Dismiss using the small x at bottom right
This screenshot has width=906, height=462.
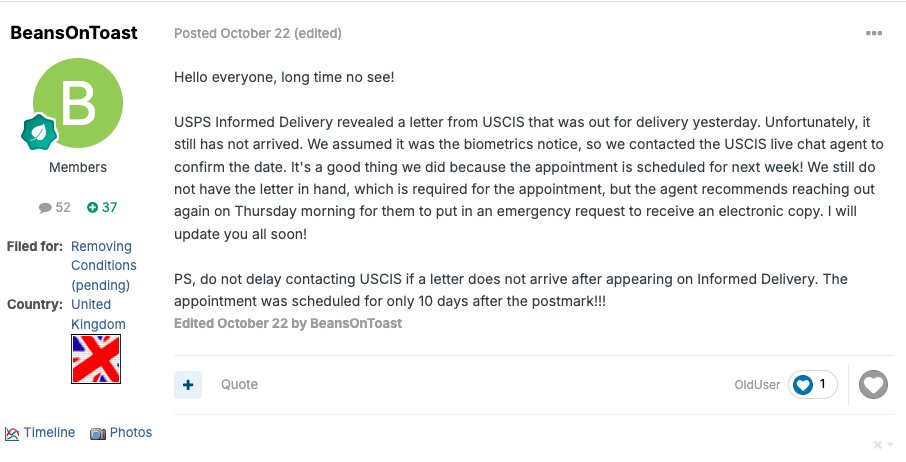pos(877,445)
